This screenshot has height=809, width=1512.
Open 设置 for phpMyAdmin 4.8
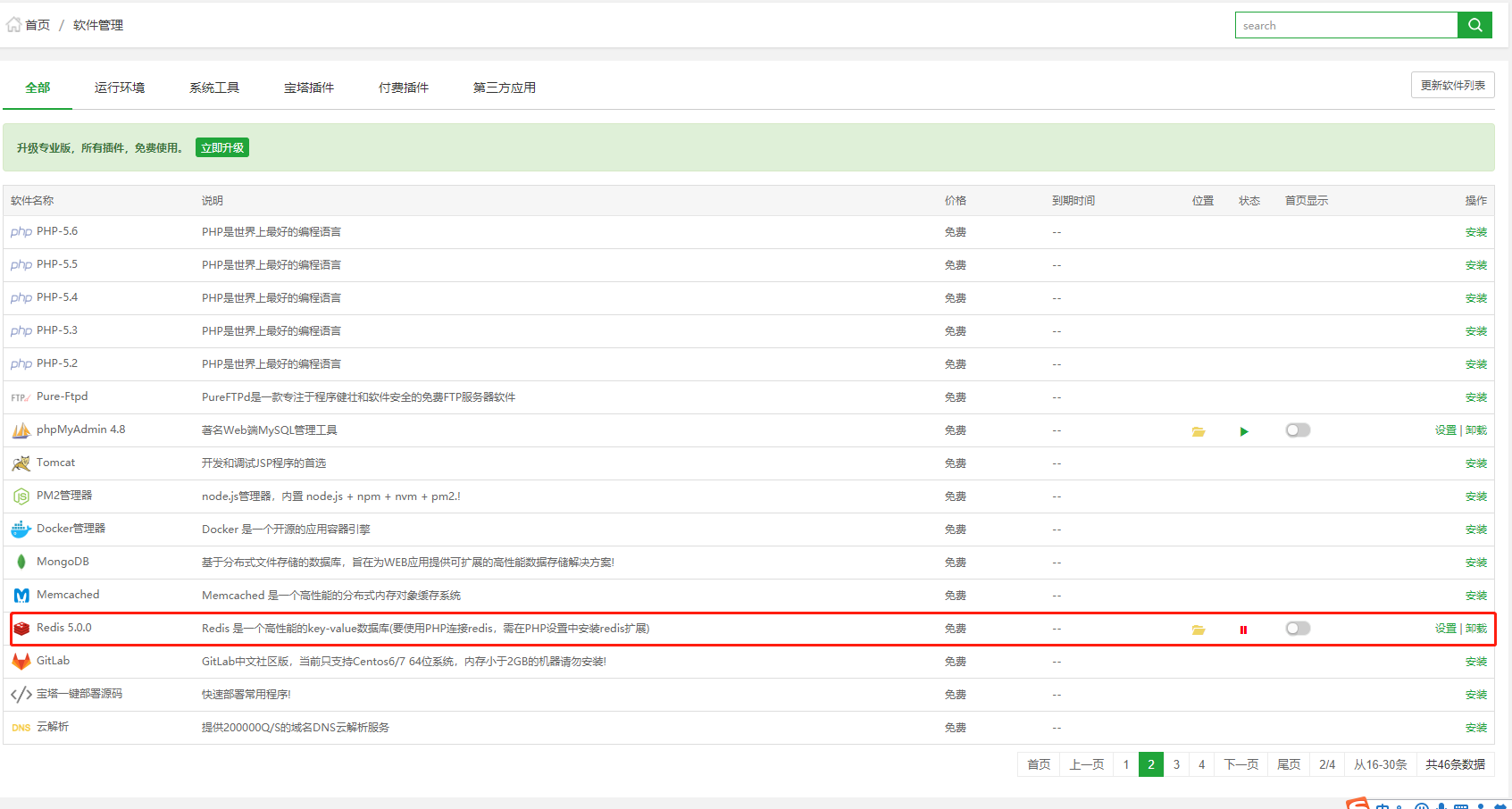[x=1445, y=430]
